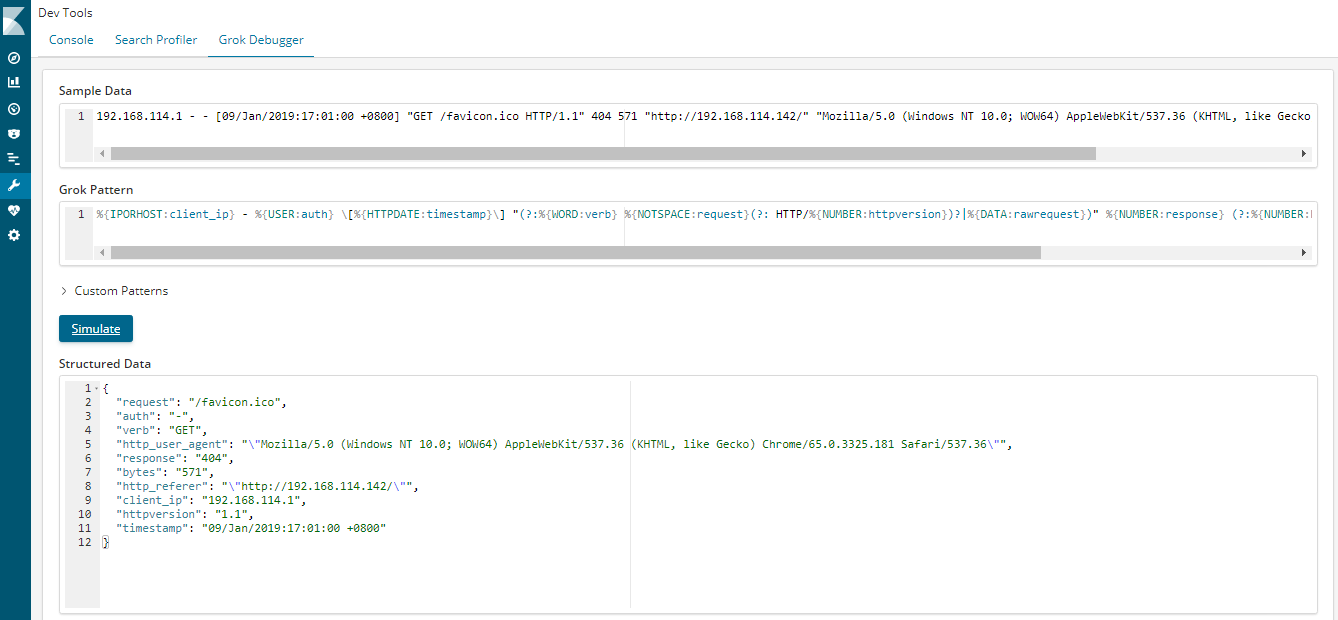Click inside the Grok Pattern editor text
This screenshot has height=620, width=1338.
click(703, 214)
